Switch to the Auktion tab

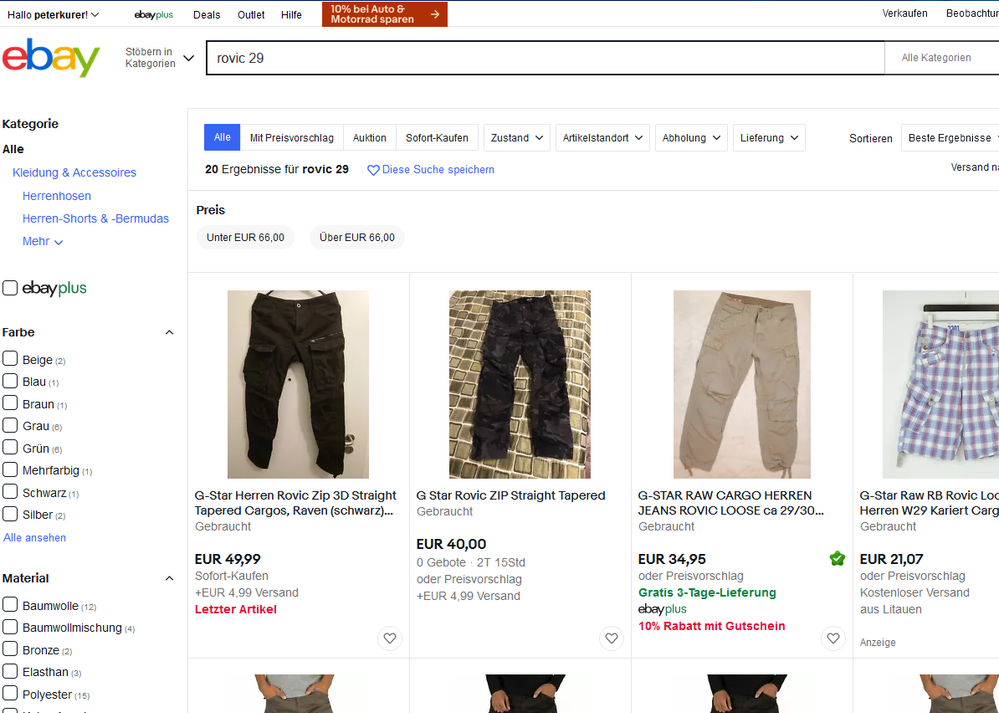(x=369, y=138)
